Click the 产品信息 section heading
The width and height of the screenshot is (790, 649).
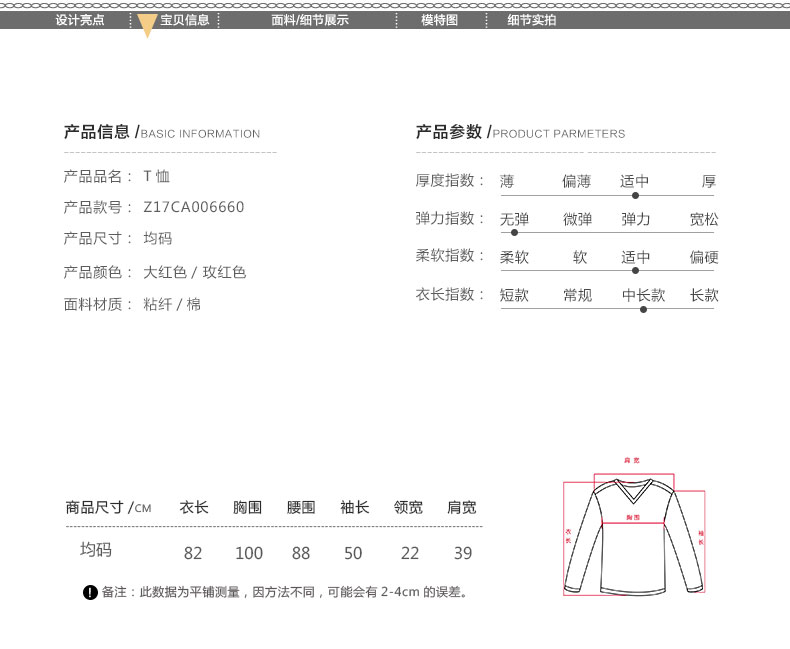point(97,132)
